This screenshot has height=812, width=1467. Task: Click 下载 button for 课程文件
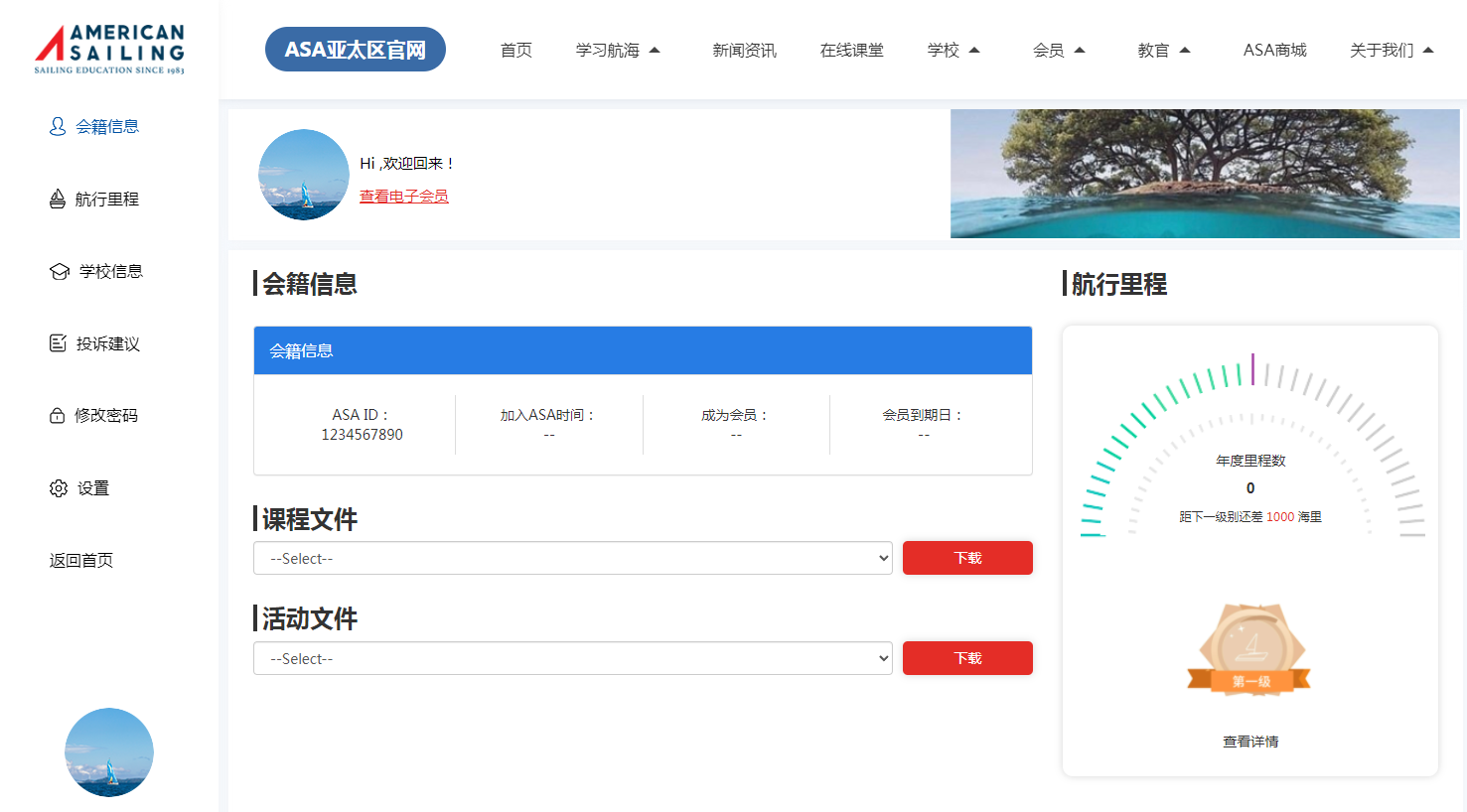(x=967, y=558)
